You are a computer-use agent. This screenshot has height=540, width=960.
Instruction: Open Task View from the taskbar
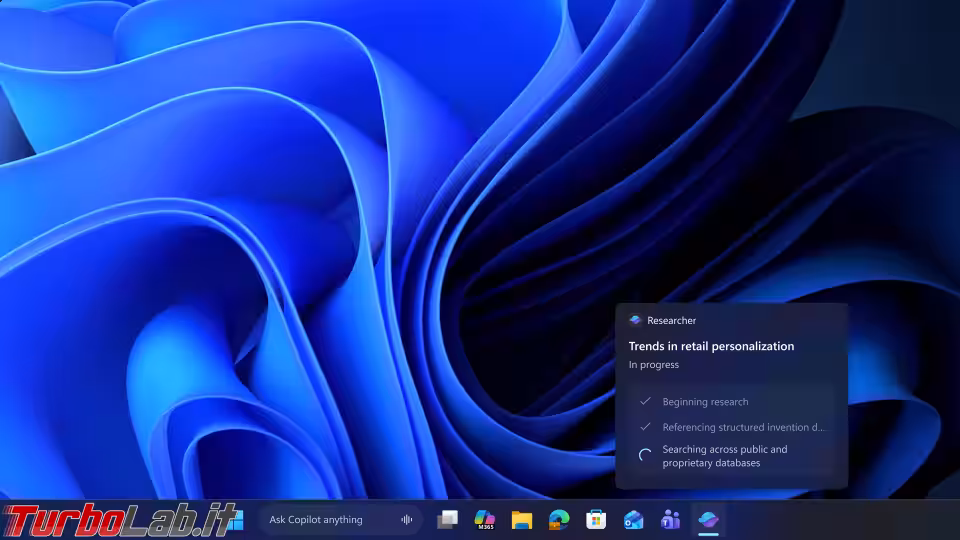448,520
